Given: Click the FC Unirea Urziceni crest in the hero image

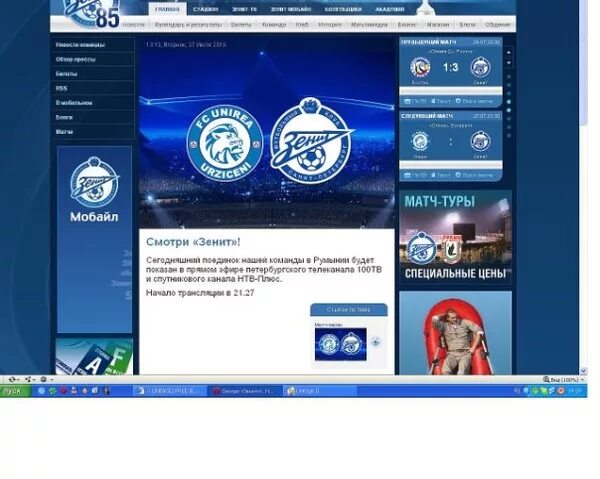Looking at the screenshot, I should point(225,142).
